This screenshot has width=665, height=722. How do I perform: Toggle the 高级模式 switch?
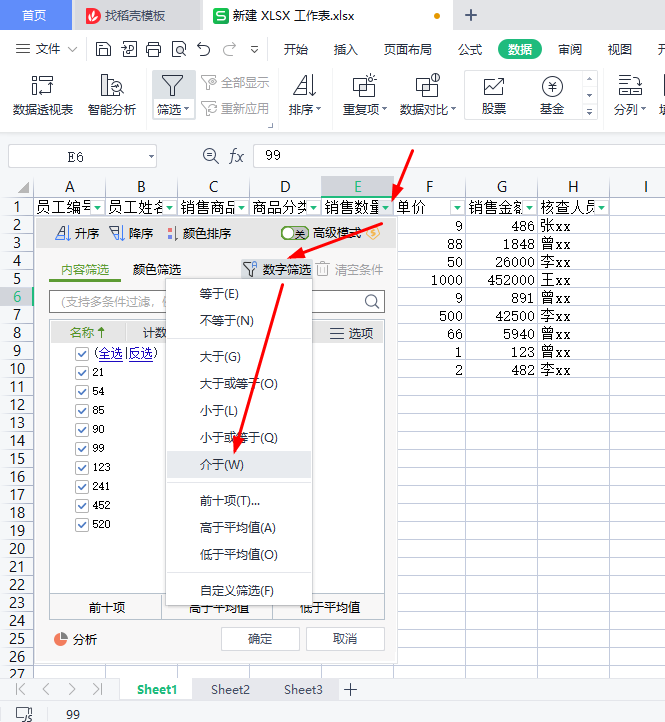(x=295, y=233)
